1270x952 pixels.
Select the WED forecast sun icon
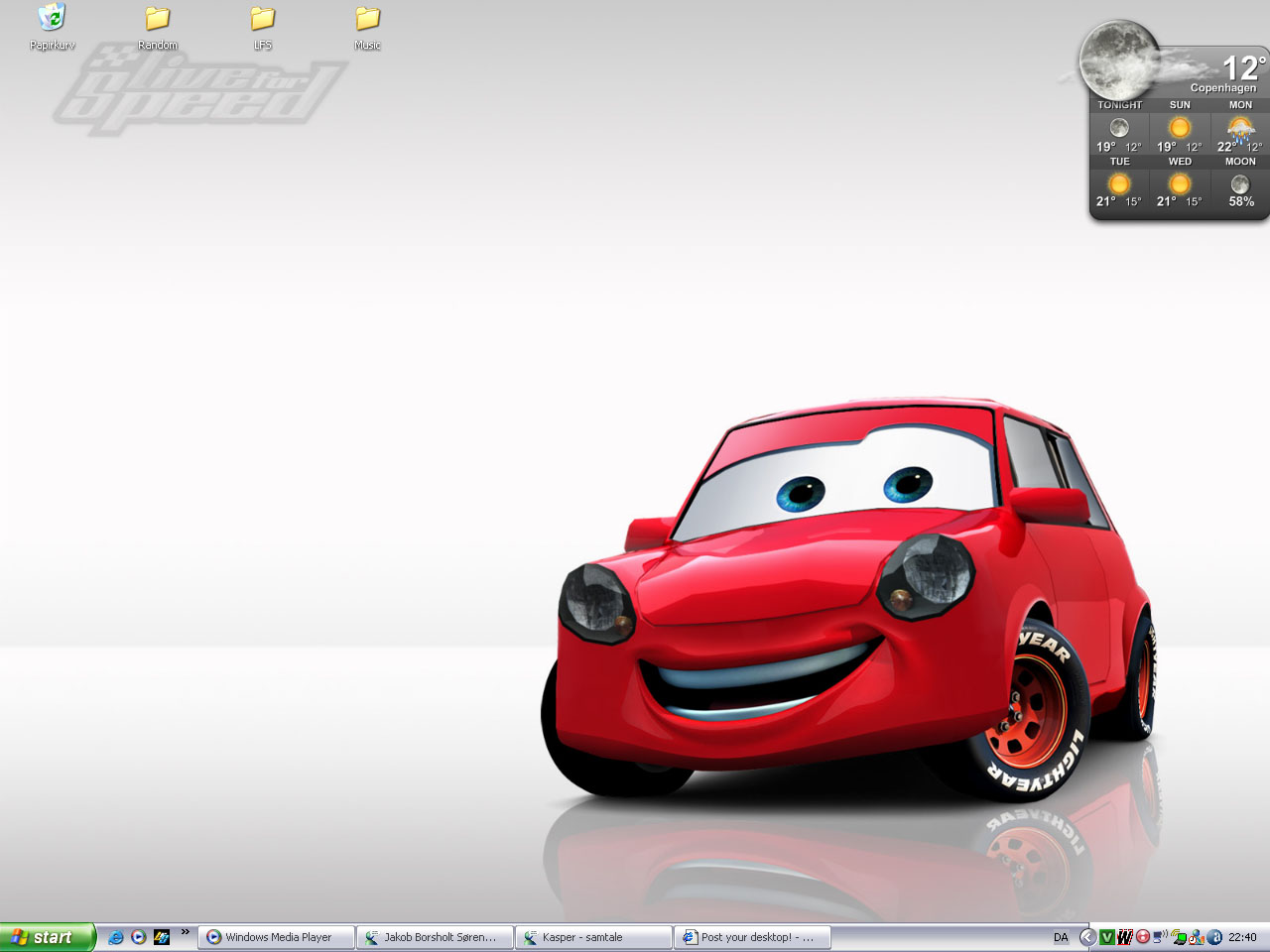tap(1180, 184)
